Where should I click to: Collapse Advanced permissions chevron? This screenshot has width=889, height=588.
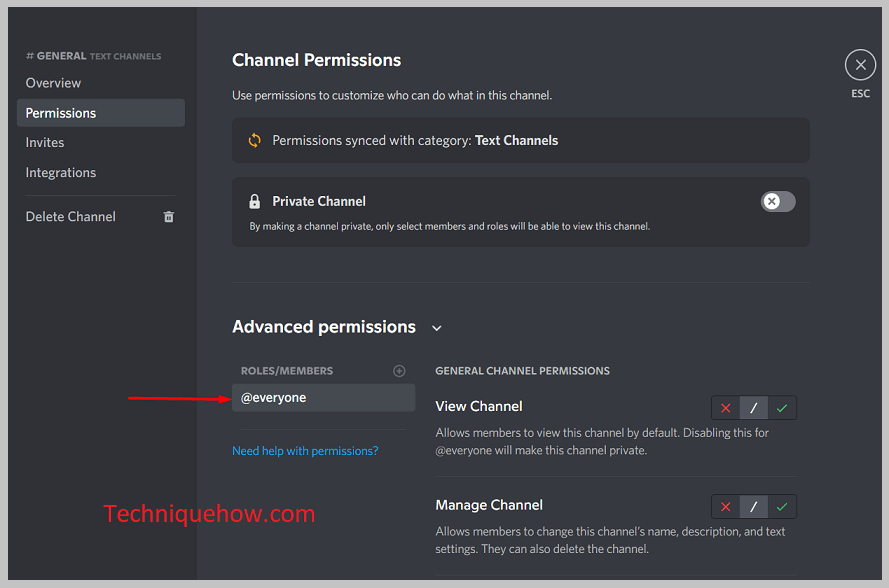pos(437,328)
